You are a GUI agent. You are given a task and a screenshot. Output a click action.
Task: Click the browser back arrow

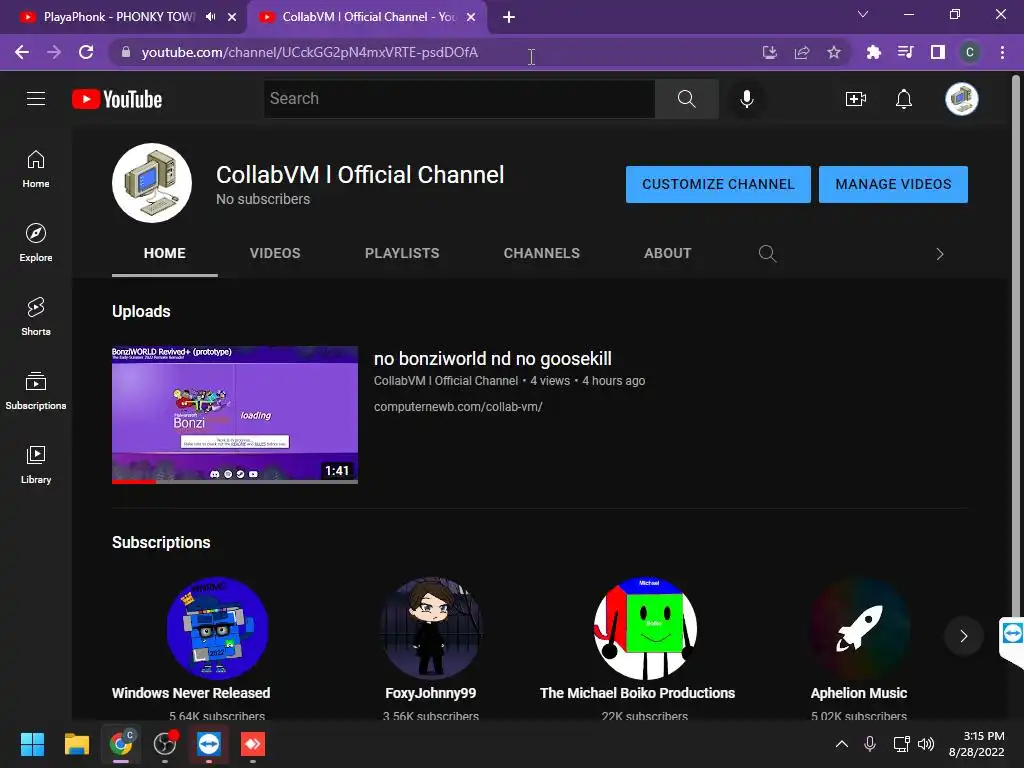[x=22, y=52]
